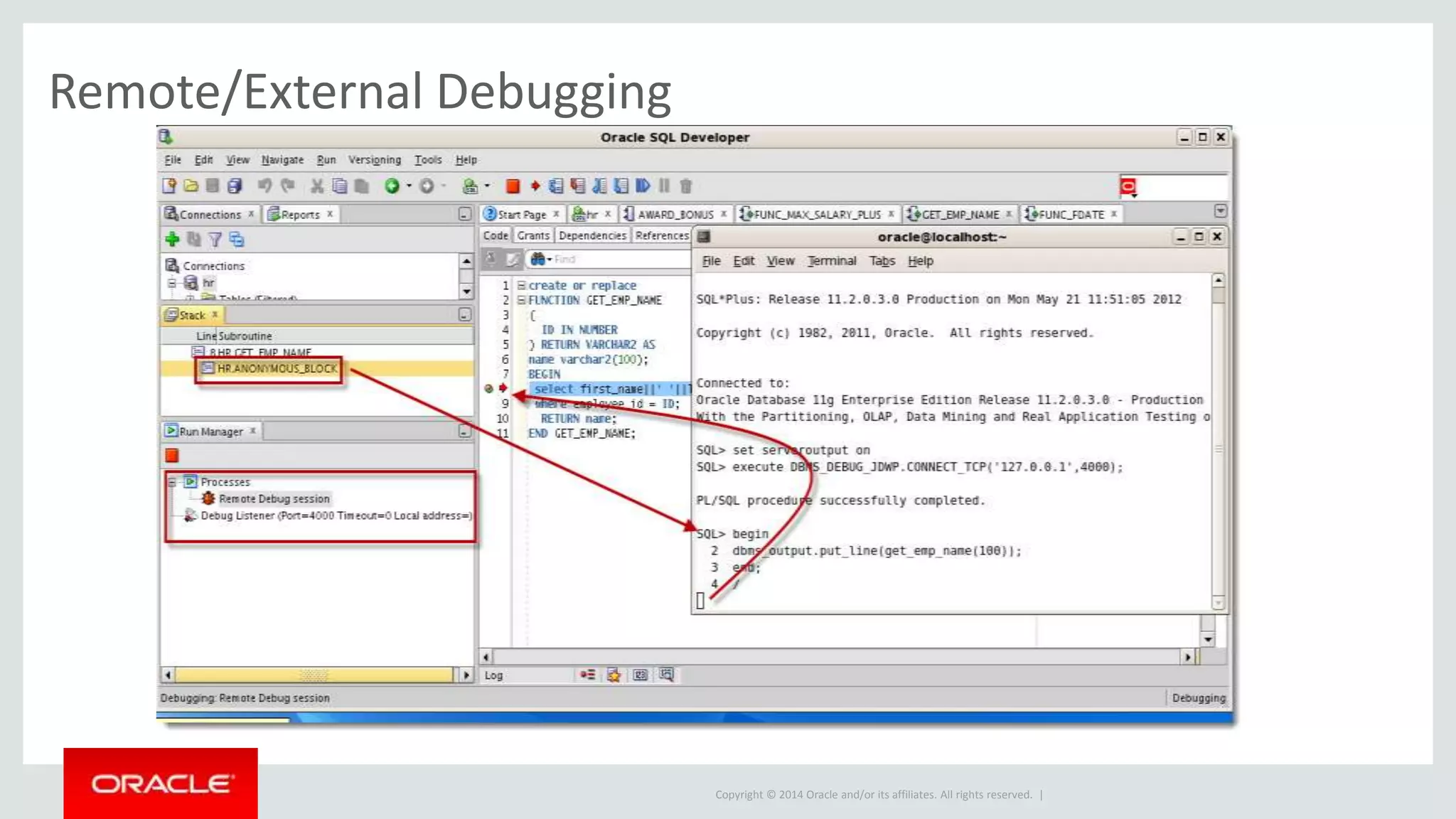
Task: Minimize the Run Manager panel
Action: (464, 431)
